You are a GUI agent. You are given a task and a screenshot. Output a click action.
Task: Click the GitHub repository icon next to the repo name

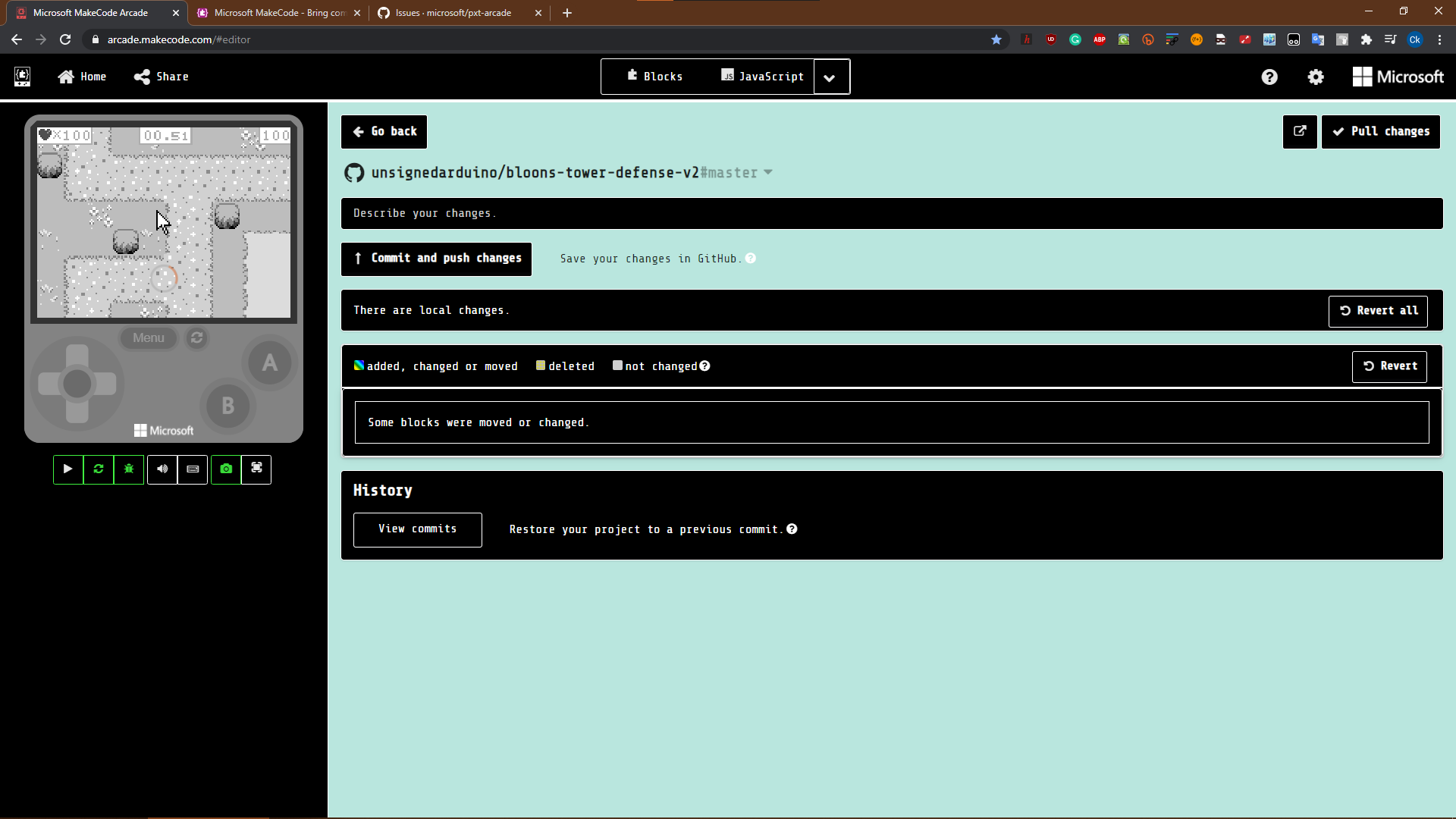[x=353, y=172]
